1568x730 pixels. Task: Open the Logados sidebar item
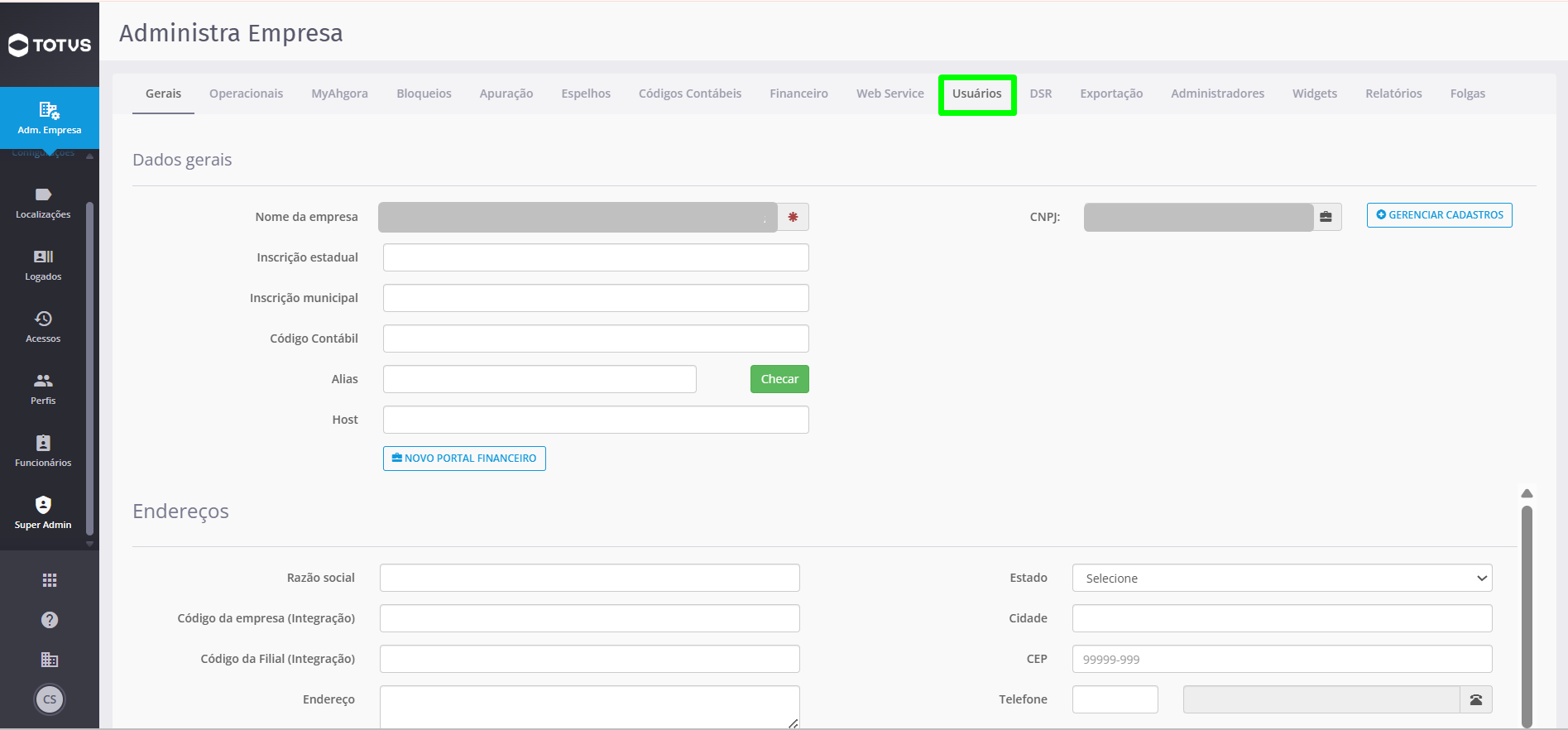[43, 265]
